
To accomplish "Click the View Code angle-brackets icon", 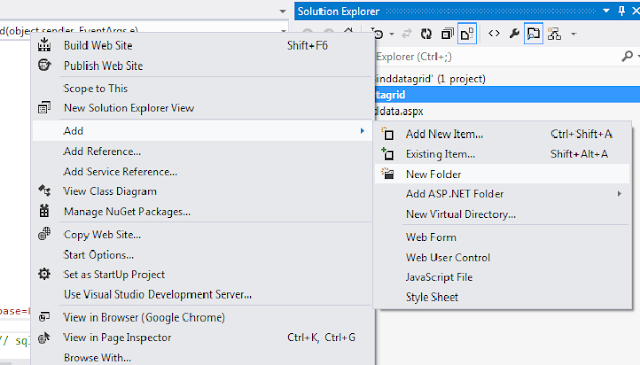I will coord(494,33).
